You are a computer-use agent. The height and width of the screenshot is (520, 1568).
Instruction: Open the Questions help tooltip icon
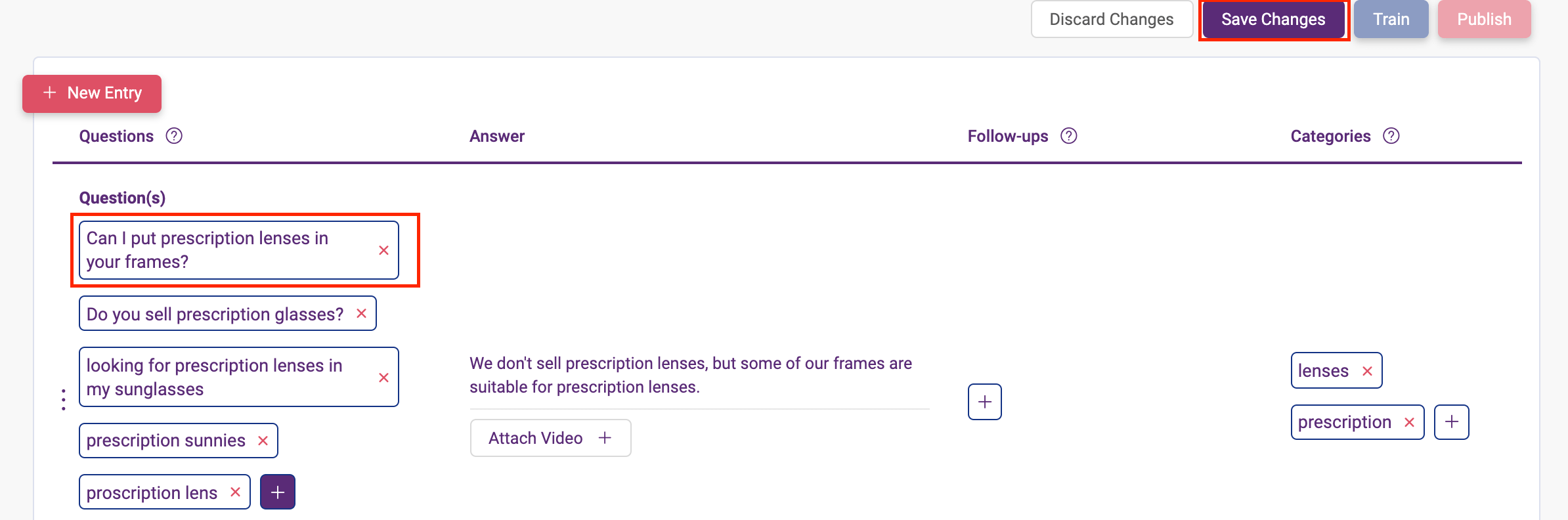pos(174,136)
